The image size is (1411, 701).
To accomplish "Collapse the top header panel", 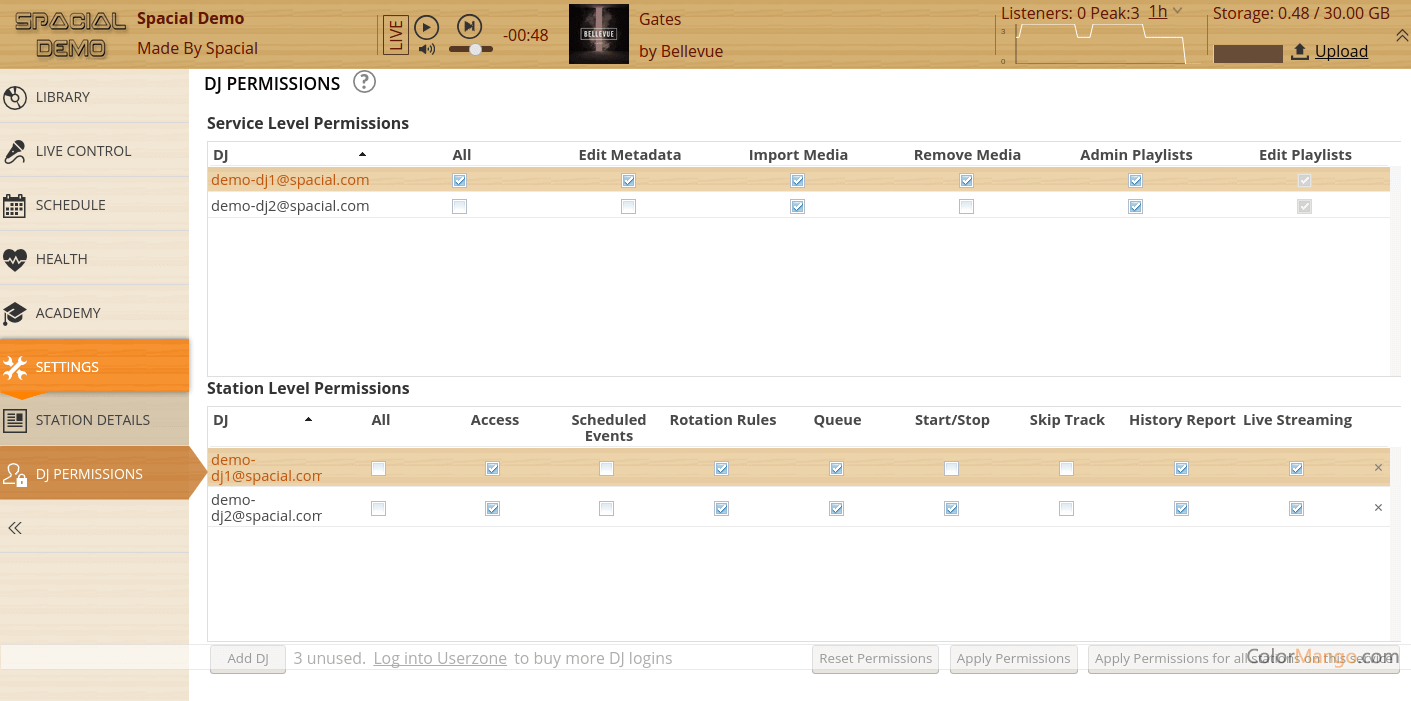I will pos(1401,33).
